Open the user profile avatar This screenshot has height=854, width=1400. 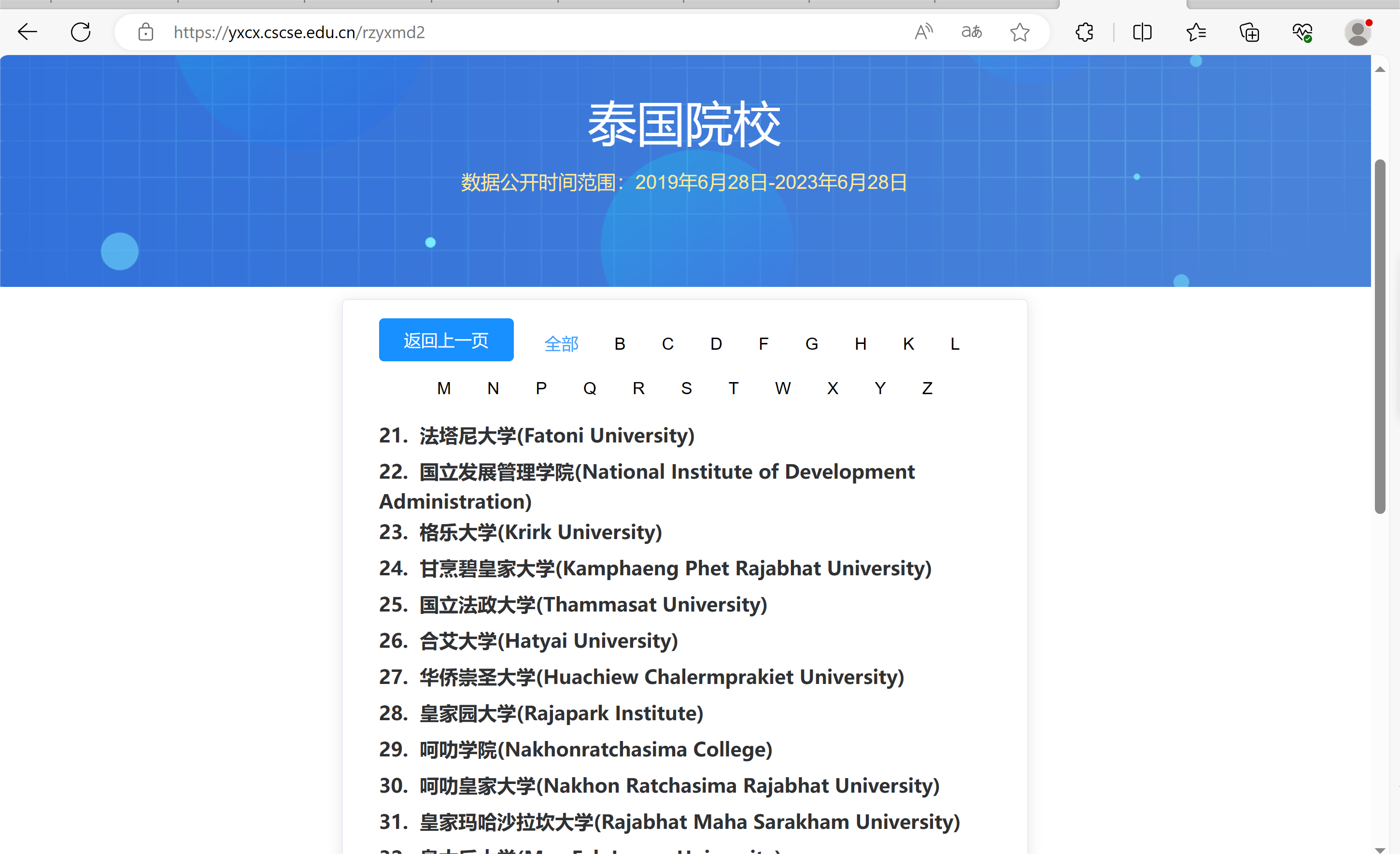(1358, 32)
